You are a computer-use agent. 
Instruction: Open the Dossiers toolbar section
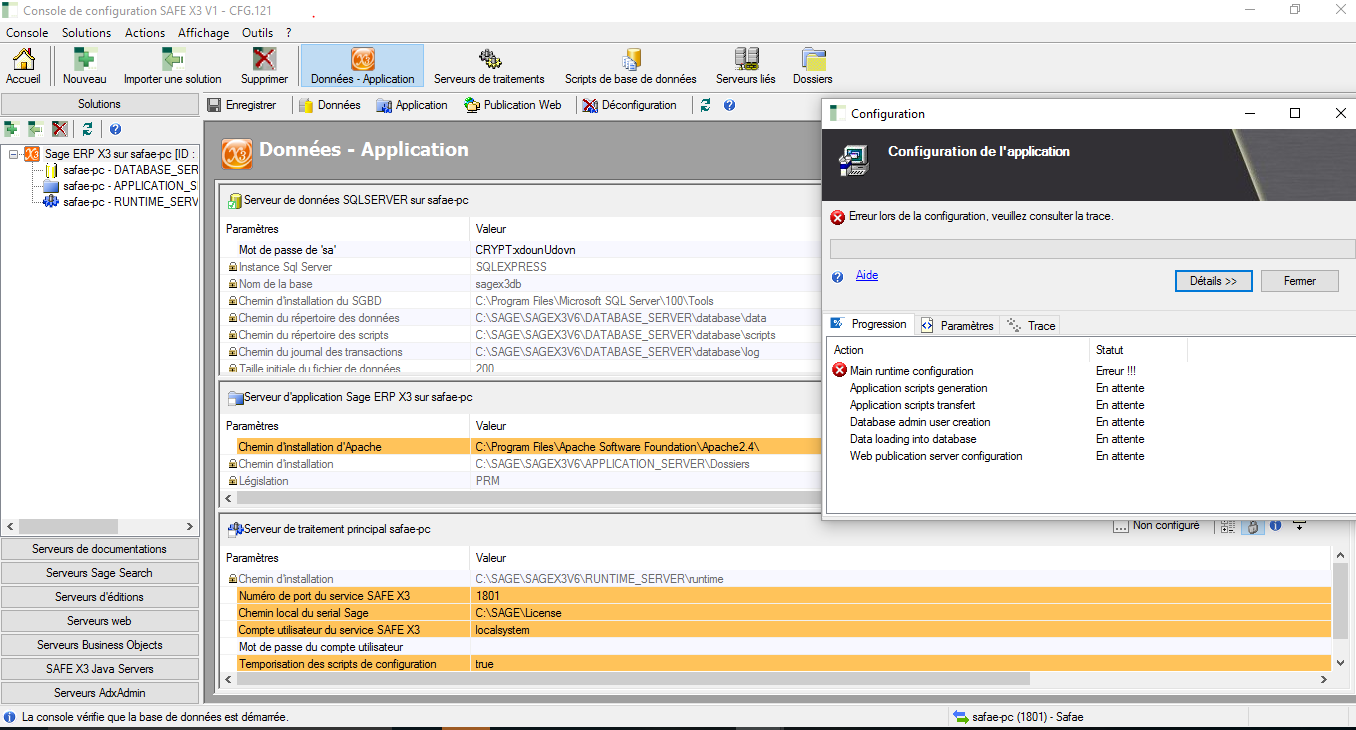[813, 66]
